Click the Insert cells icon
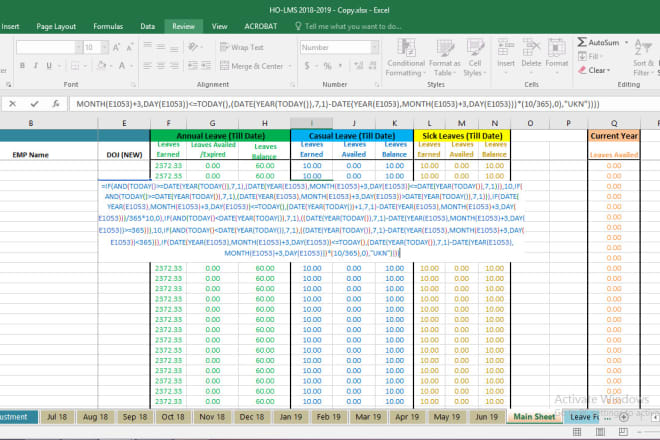This screenshot has width=660, height=440. (506, 47)
